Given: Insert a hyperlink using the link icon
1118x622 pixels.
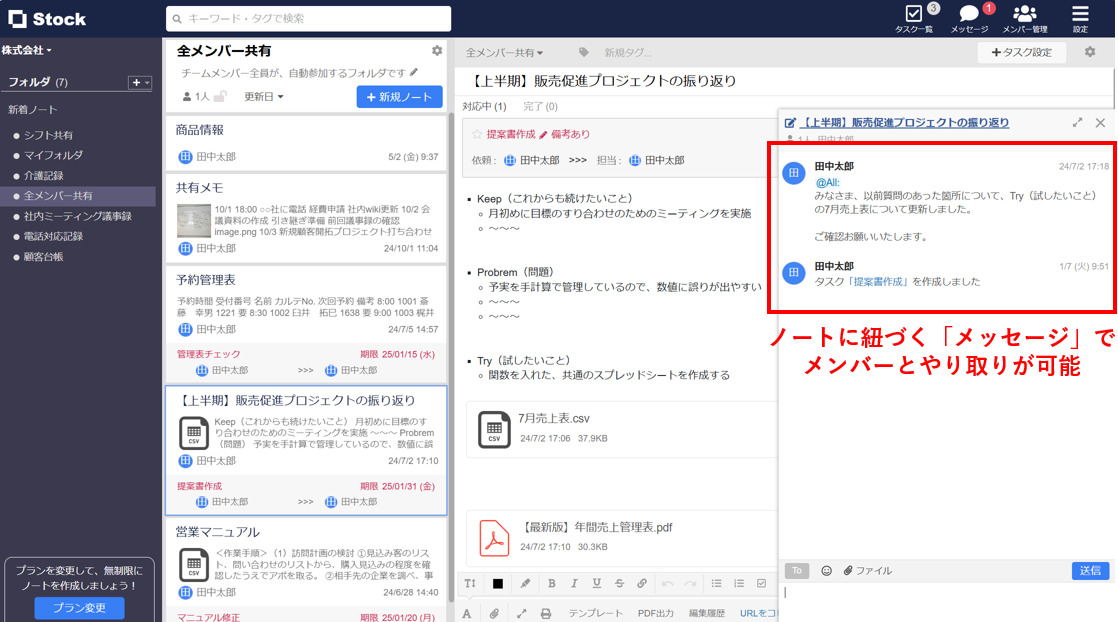Looking at the screenshot, I should point(643,584).
